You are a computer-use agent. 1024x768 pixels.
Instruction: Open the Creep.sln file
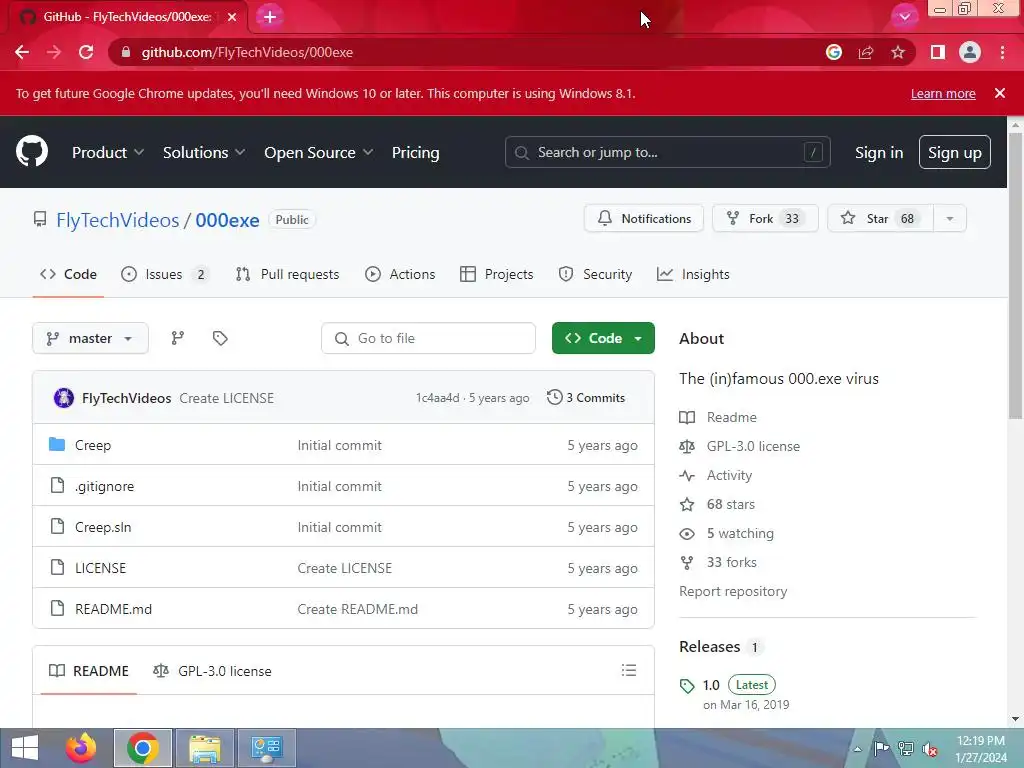coord(103,528)
